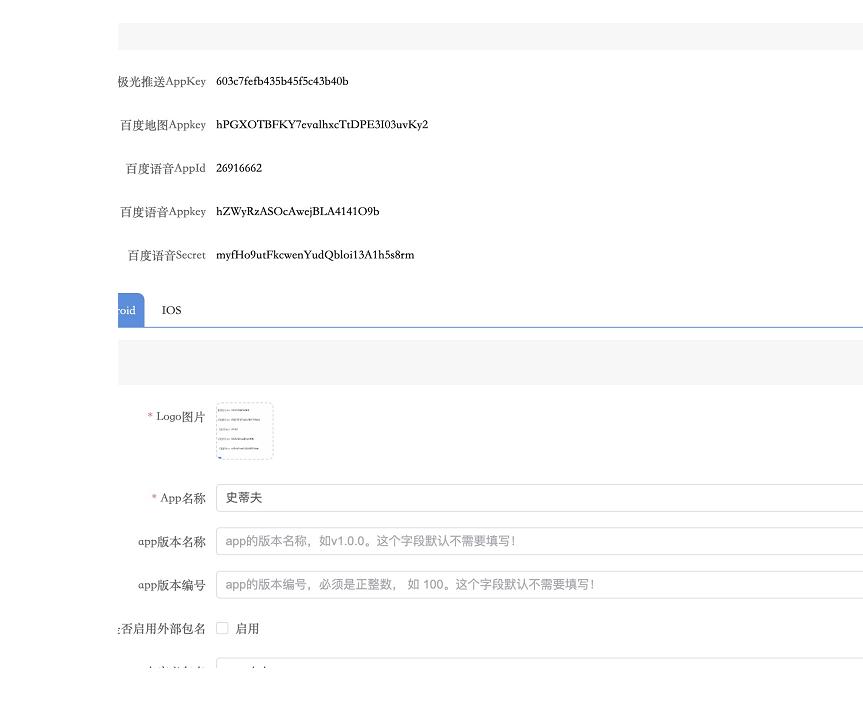Click the 百度地图Appkey label
The height and width of the screenshot is (708, 863).
163,125
